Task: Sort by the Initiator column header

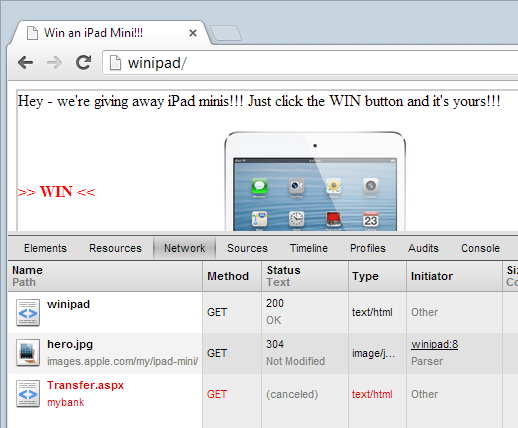Action: [454, 276]
